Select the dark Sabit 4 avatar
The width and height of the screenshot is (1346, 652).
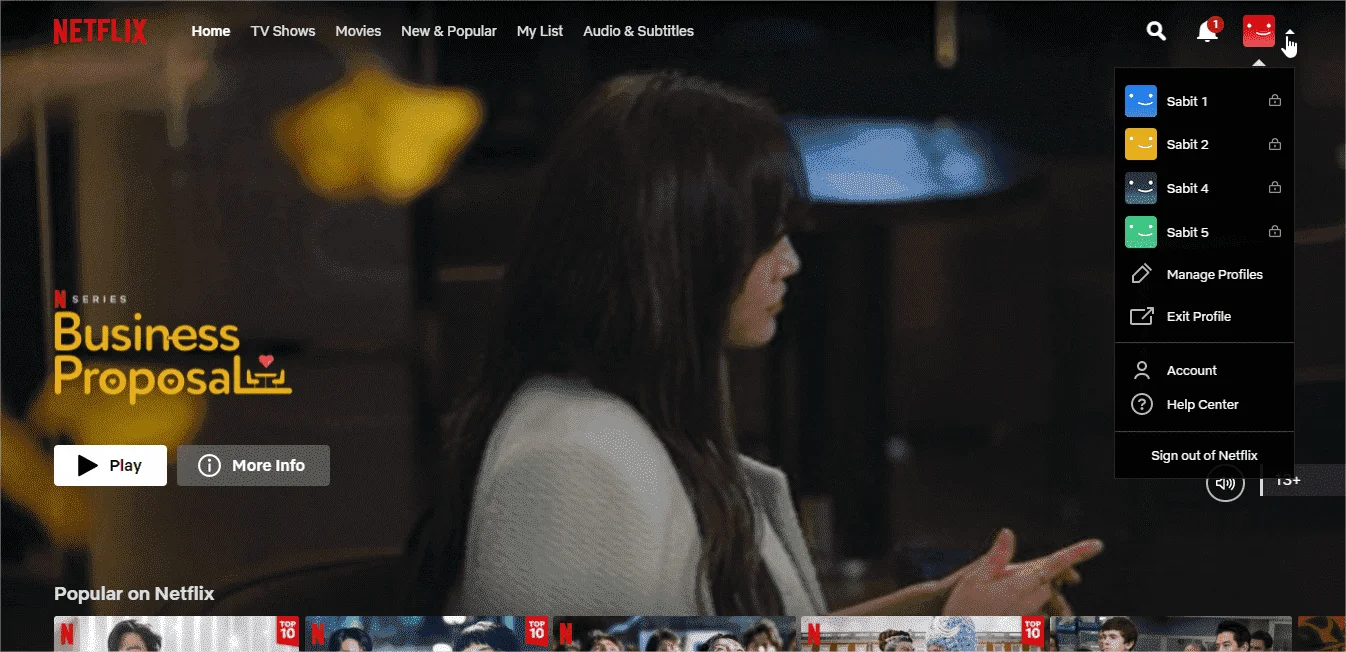click(x=1141, y=188)
